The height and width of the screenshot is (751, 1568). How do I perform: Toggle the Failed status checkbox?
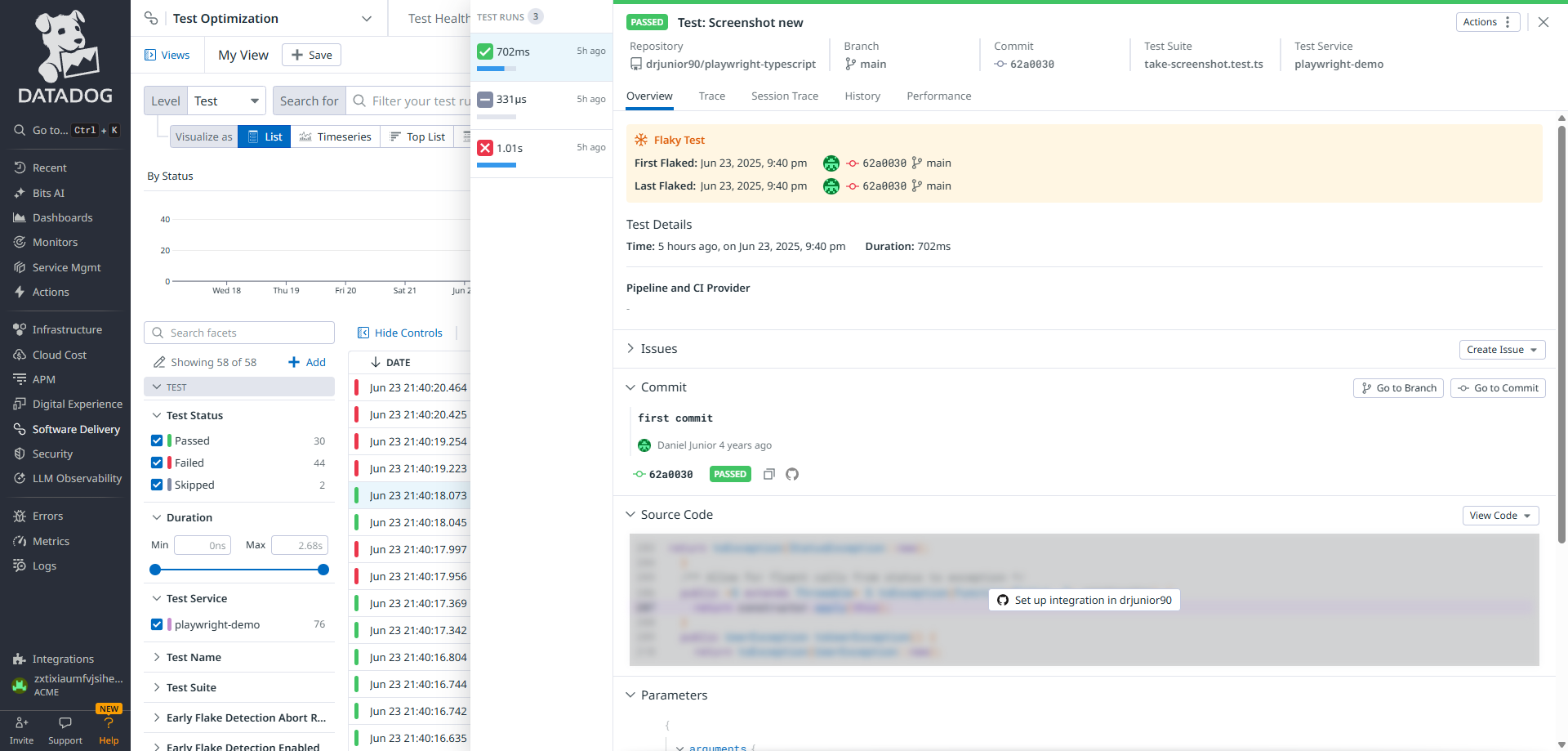tap(157, 463)
